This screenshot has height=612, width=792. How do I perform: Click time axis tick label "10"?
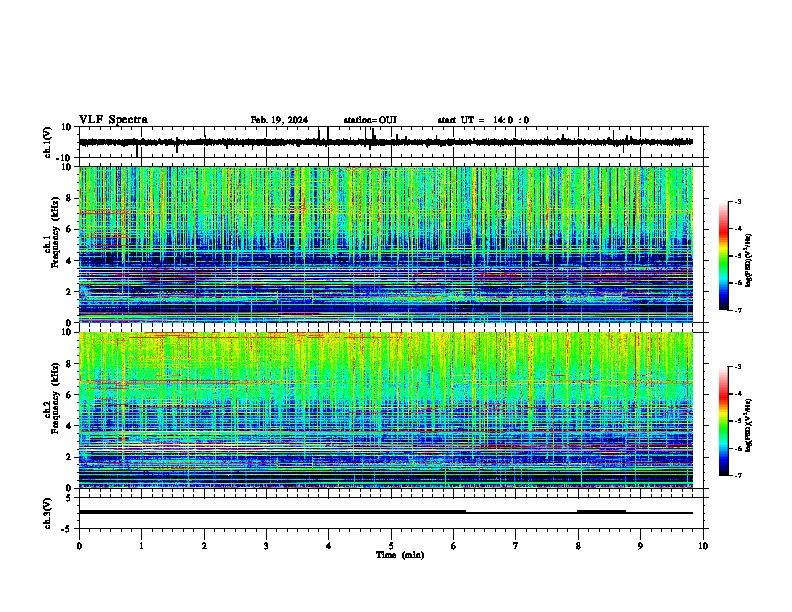[703, 546]
